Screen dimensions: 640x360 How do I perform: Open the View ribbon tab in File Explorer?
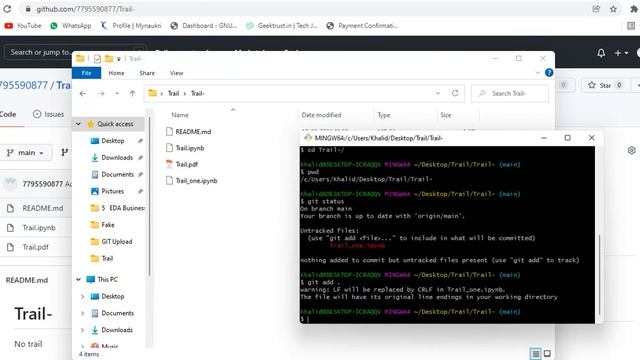click(176, 73)
